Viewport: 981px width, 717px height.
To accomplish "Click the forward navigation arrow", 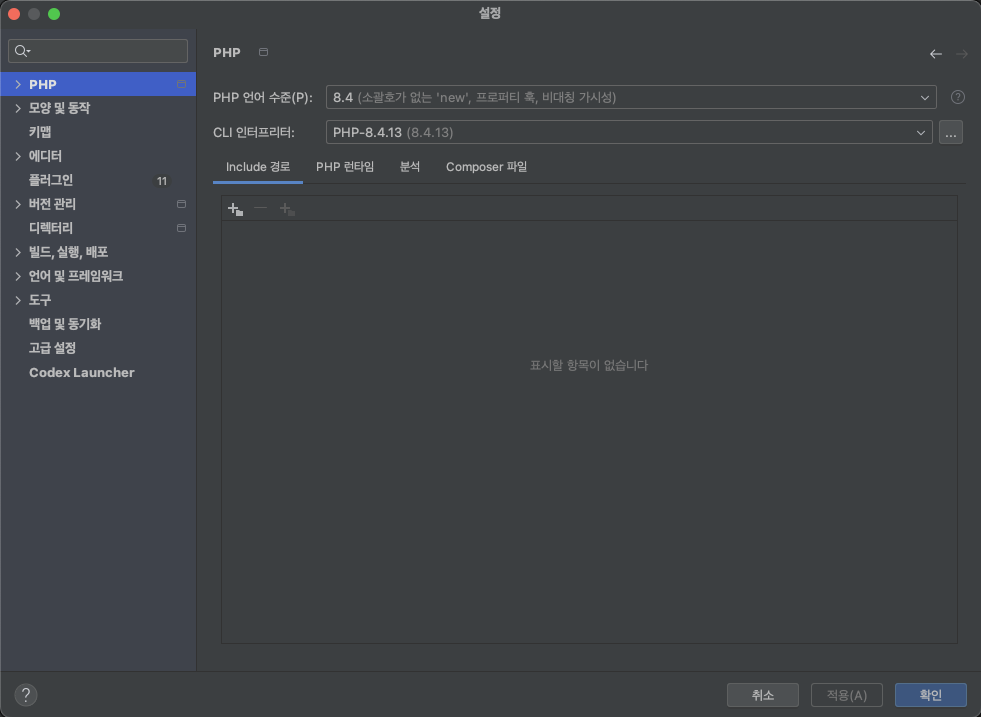I will point(959,53).
